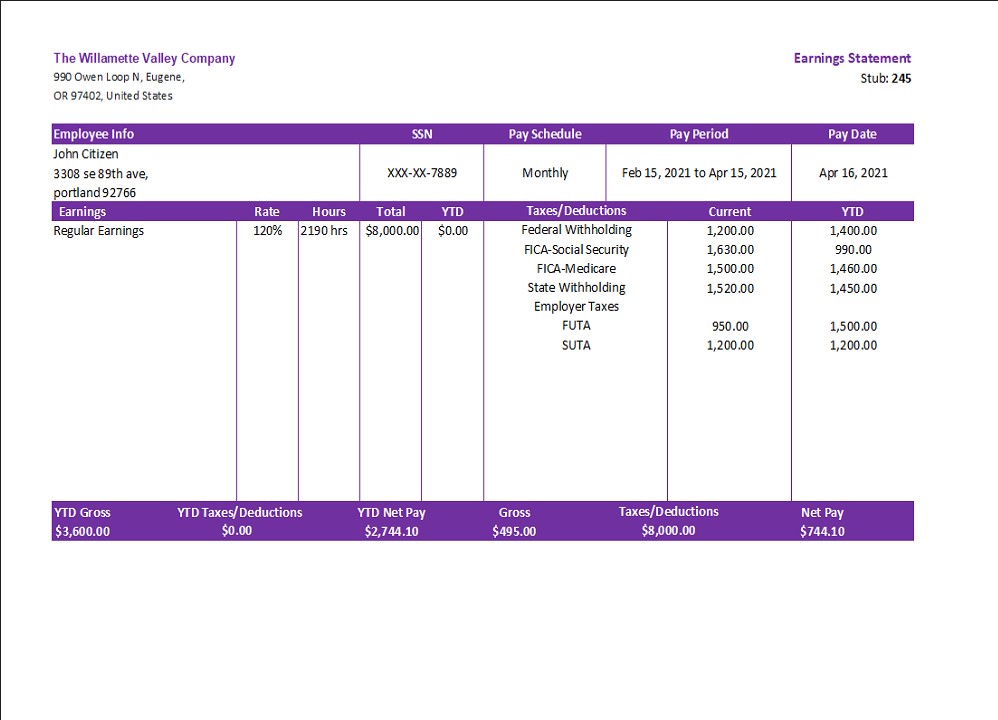Click The Willamette Valley Company title

(x=144, y=58)
